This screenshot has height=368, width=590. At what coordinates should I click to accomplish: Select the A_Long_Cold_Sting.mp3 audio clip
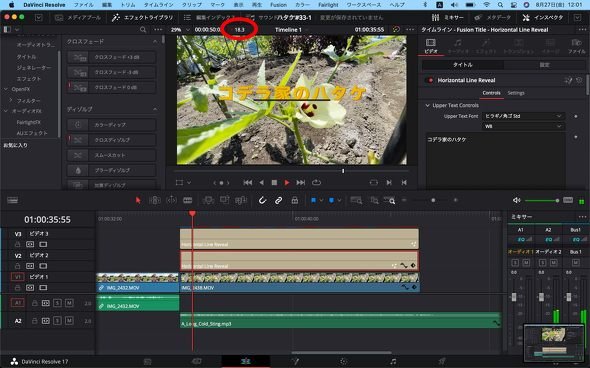pos(341,321)
